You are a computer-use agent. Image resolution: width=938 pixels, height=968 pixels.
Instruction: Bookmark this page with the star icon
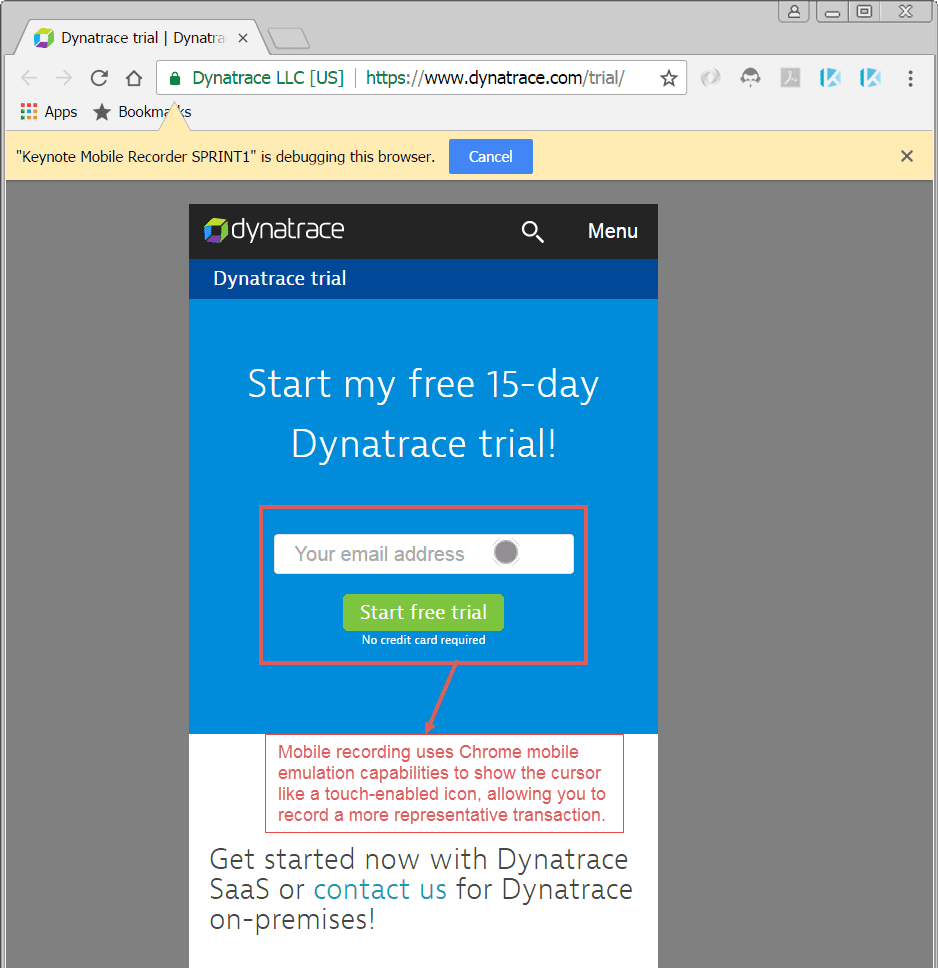(668, 78)
